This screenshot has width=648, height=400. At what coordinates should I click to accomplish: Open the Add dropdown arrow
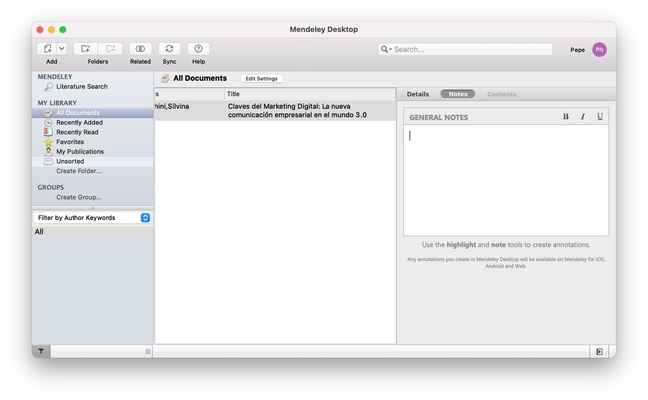pyautogui.click(x=62, y=49)
